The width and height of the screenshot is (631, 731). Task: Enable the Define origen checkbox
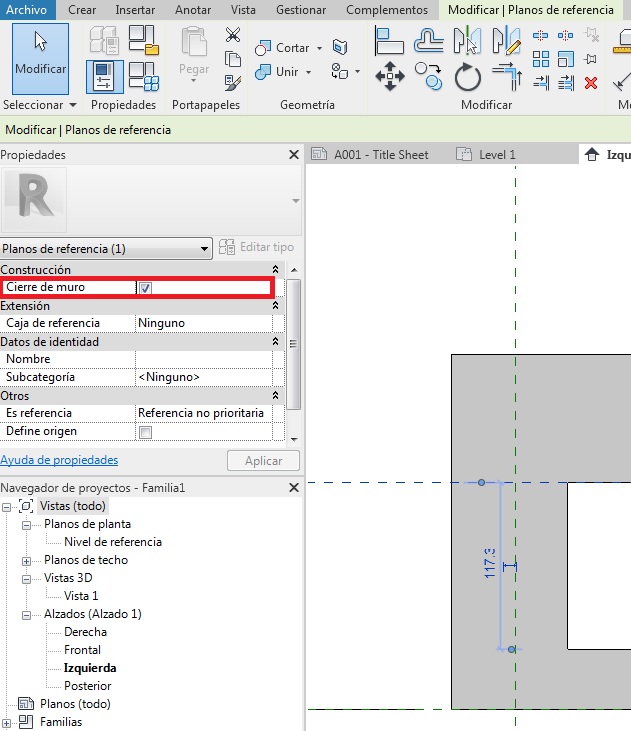pyautogui.click(x=145, y=432)
